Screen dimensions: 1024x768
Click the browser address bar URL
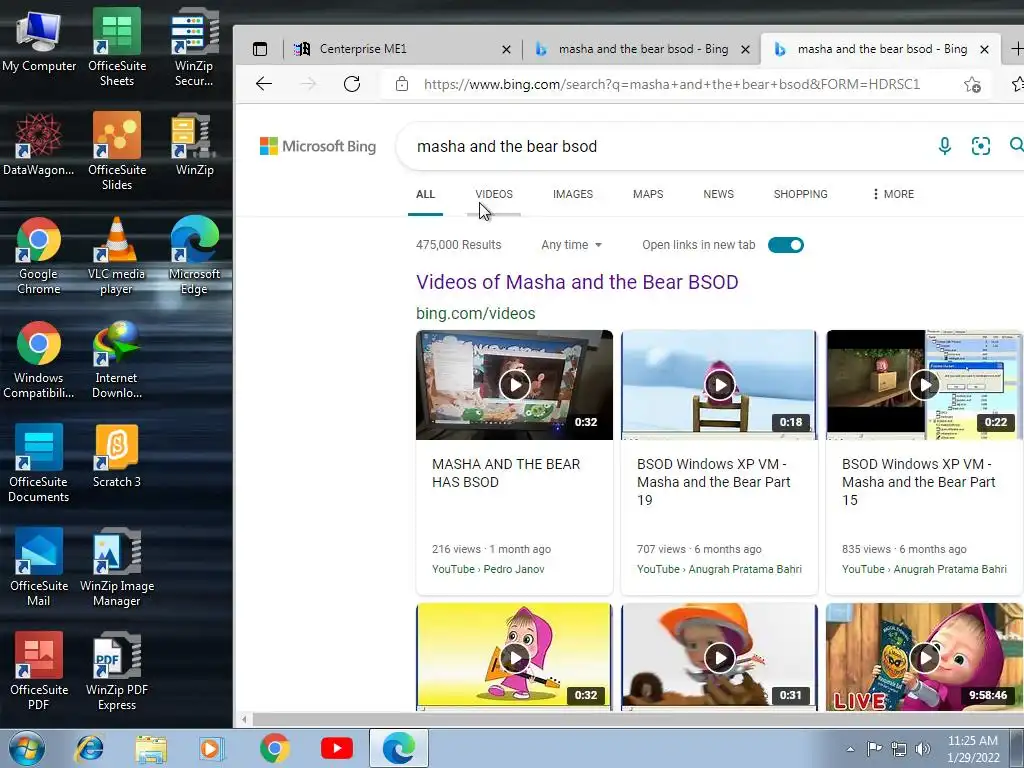coord(672,84)
